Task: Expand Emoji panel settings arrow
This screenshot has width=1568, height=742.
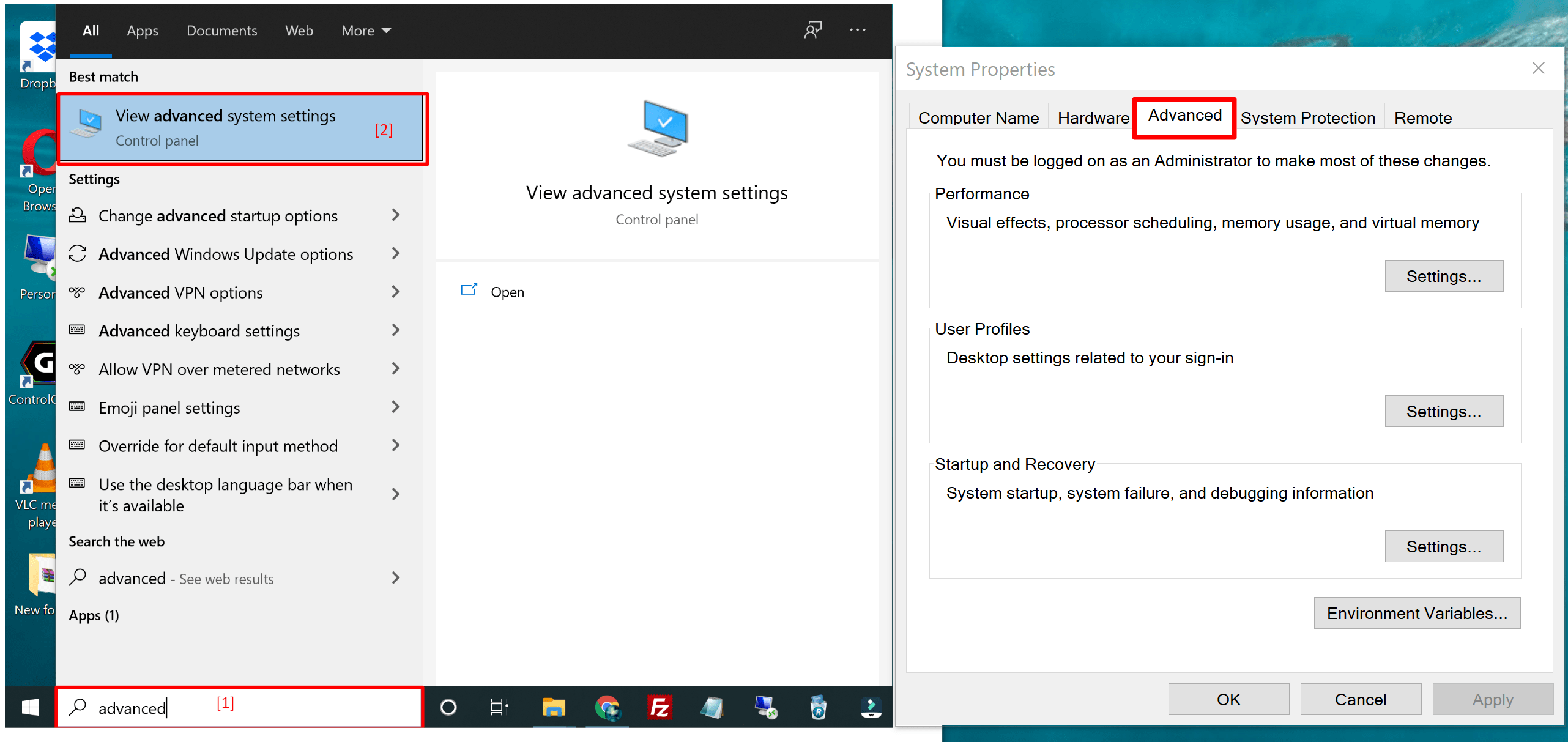Action: click(395, 407)
